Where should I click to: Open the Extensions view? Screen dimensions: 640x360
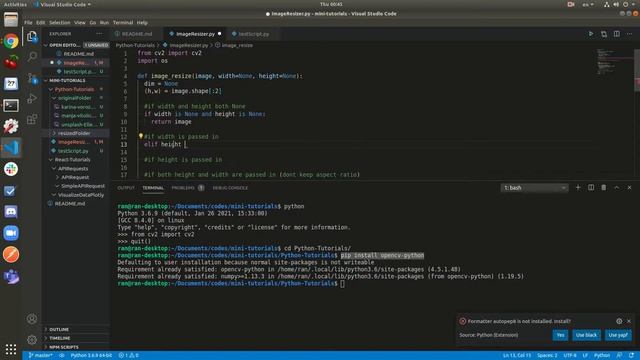pyautogui.click(x=32, y=119)
